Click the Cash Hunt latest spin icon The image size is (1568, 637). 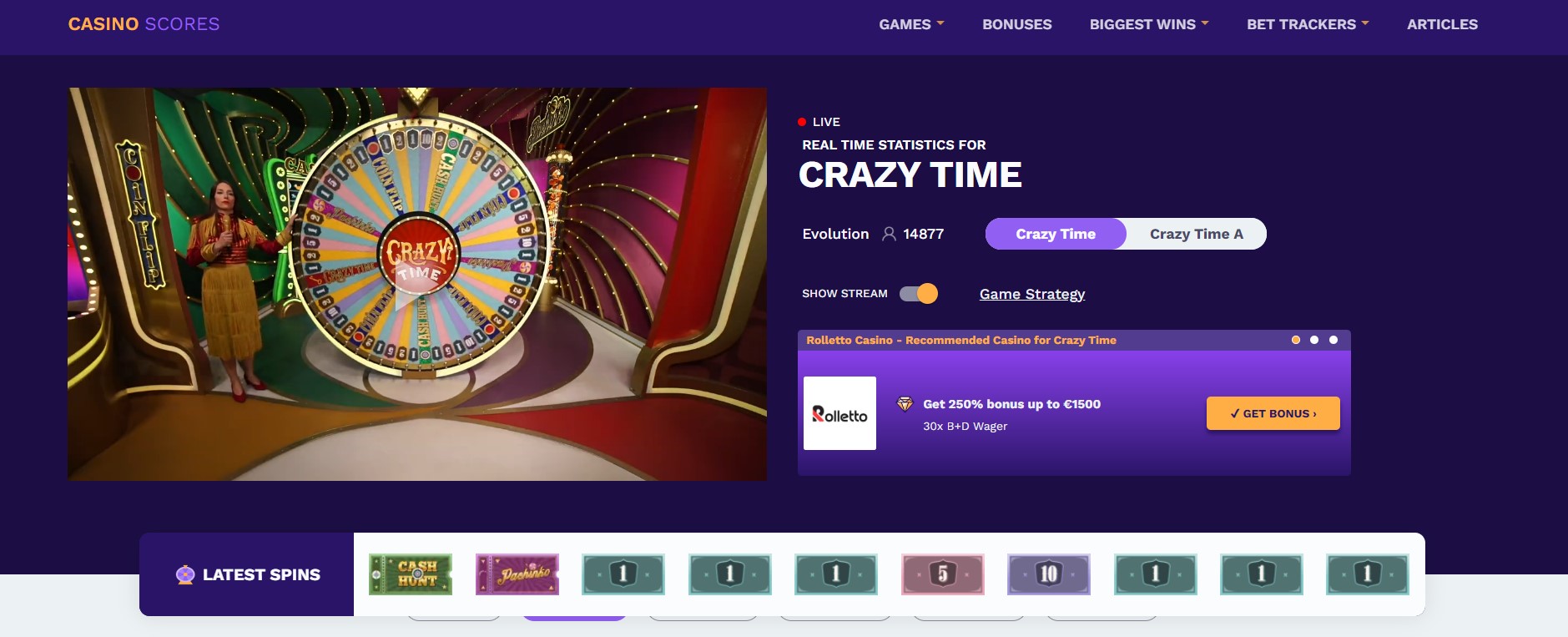coord(411,574)
